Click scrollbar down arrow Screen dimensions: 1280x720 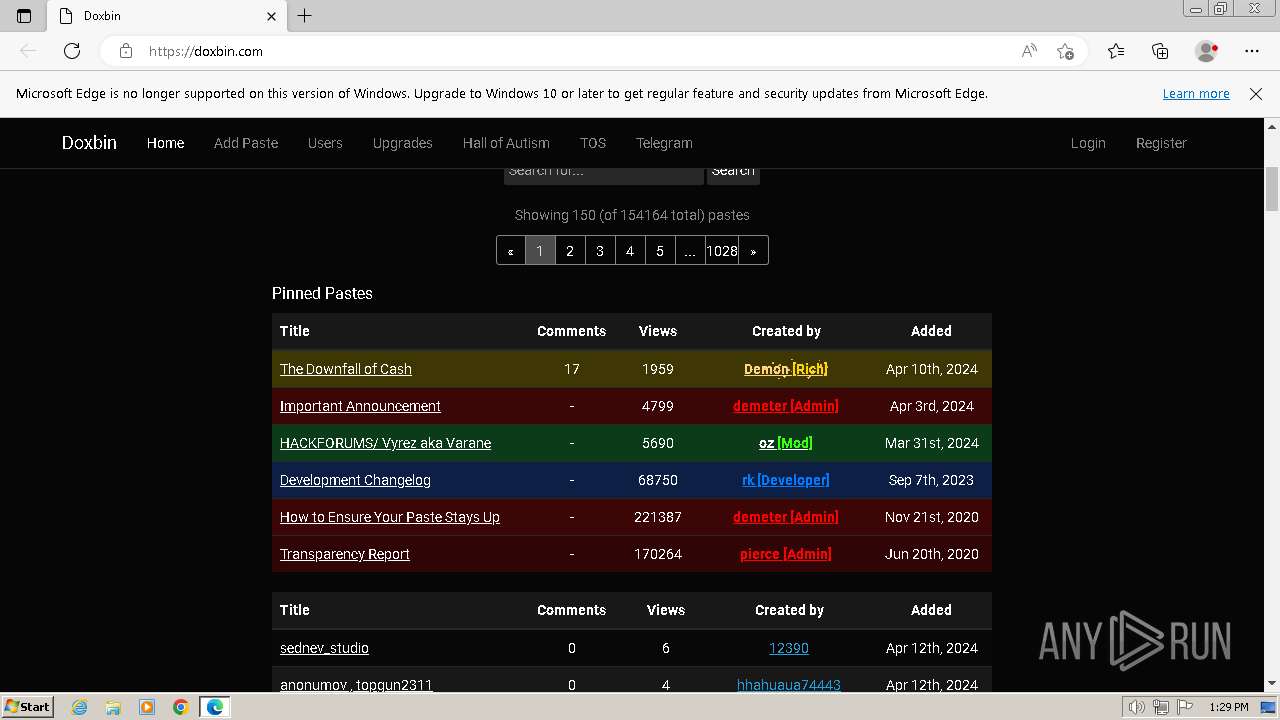pyautogui.click(x=1272, y=684)
